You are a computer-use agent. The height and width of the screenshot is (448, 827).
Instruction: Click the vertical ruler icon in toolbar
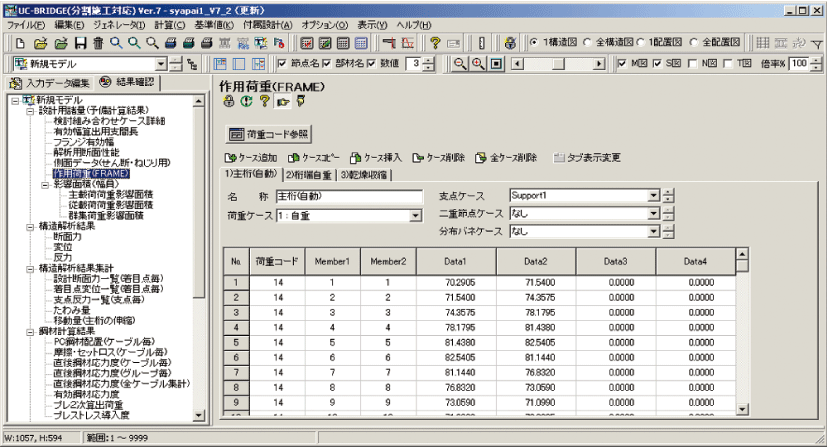481,43
